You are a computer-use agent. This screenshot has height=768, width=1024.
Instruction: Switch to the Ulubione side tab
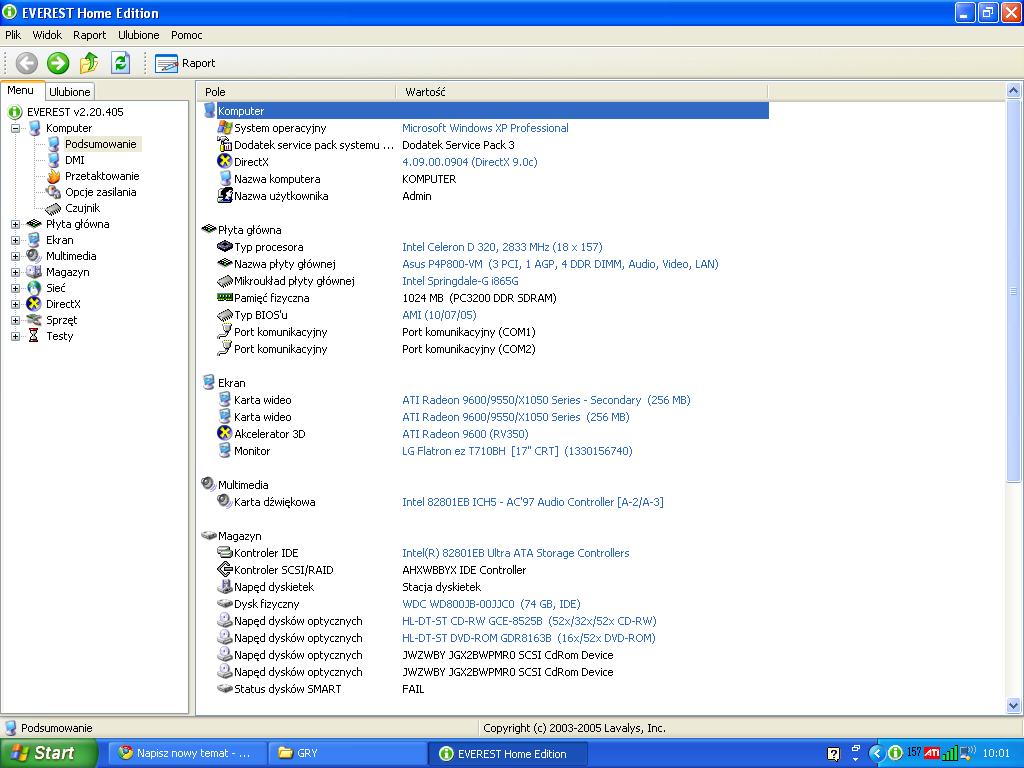coord(70,92)
